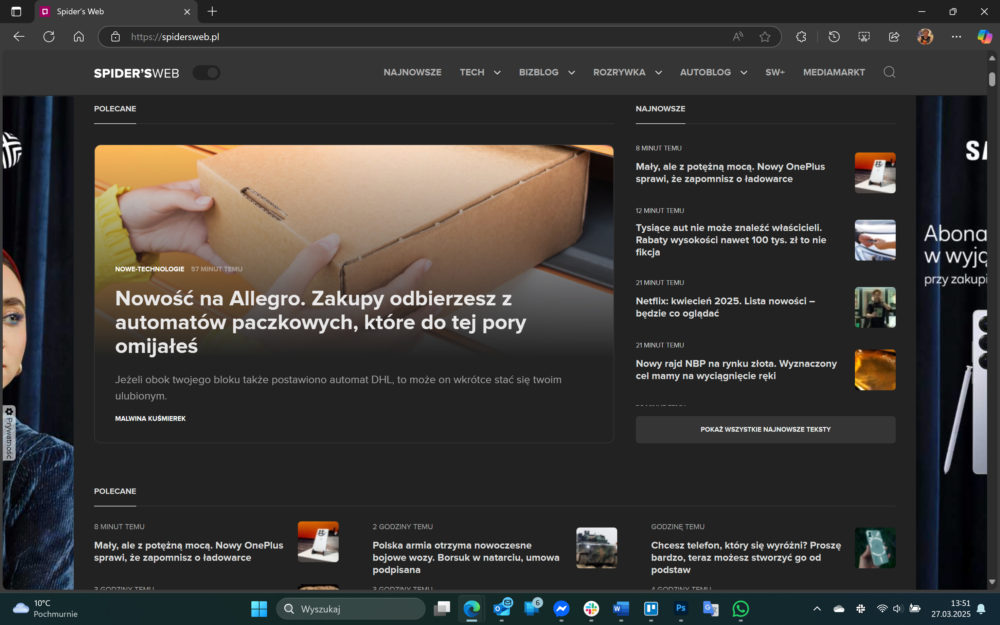Open the Windows Start menu
1000x625 pixels.
pos(259,609)
